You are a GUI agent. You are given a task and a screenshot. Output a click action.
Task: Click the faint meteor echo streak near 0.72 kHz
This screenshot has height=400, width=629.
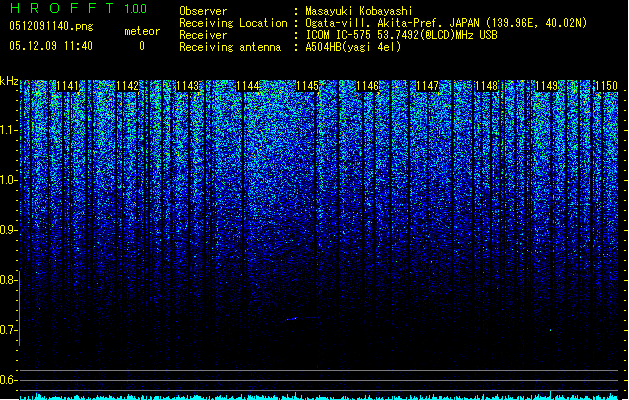tap(301, 319)
